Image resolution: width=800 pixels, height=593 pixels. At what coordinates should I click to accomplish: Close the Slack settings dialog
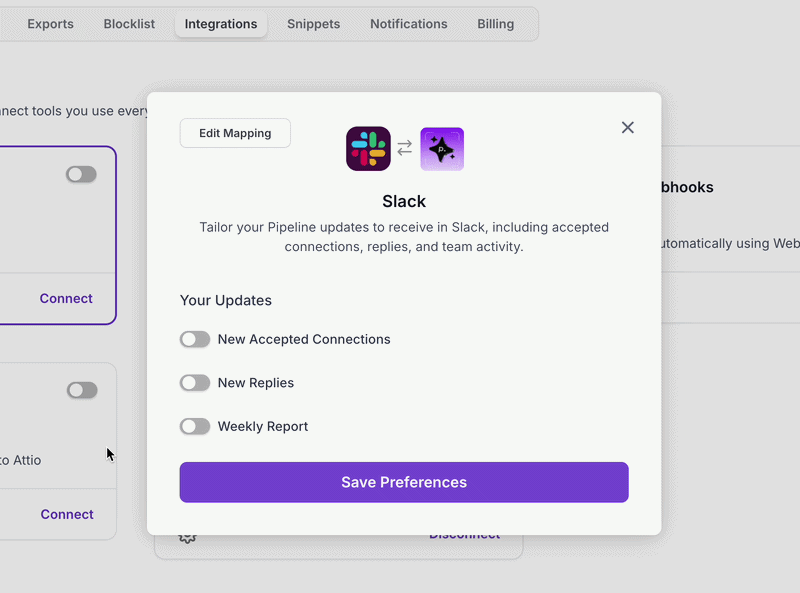[x=628, y=128]
